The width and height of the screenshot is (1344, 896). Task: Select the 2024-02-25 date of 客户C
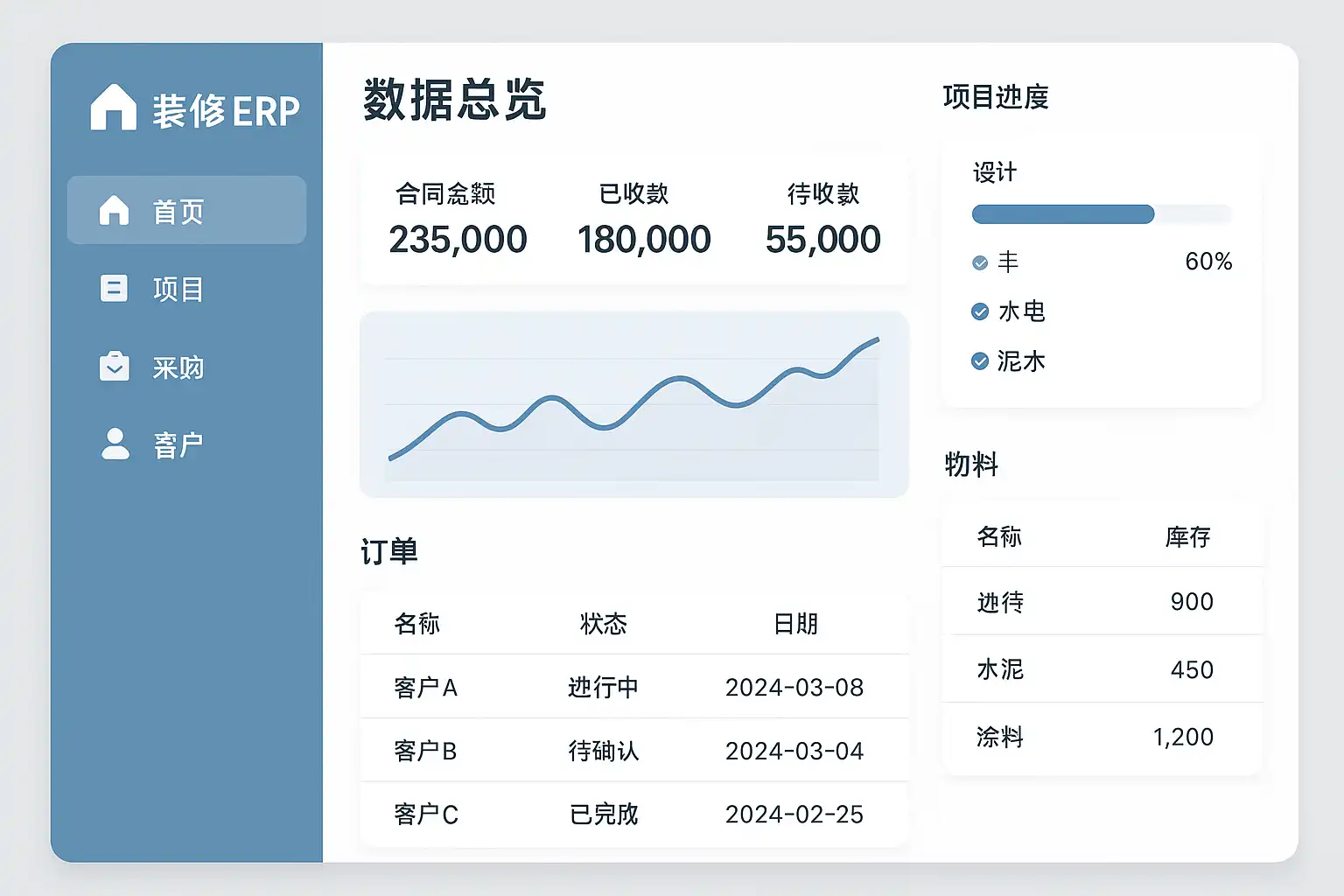click(794, 815)
